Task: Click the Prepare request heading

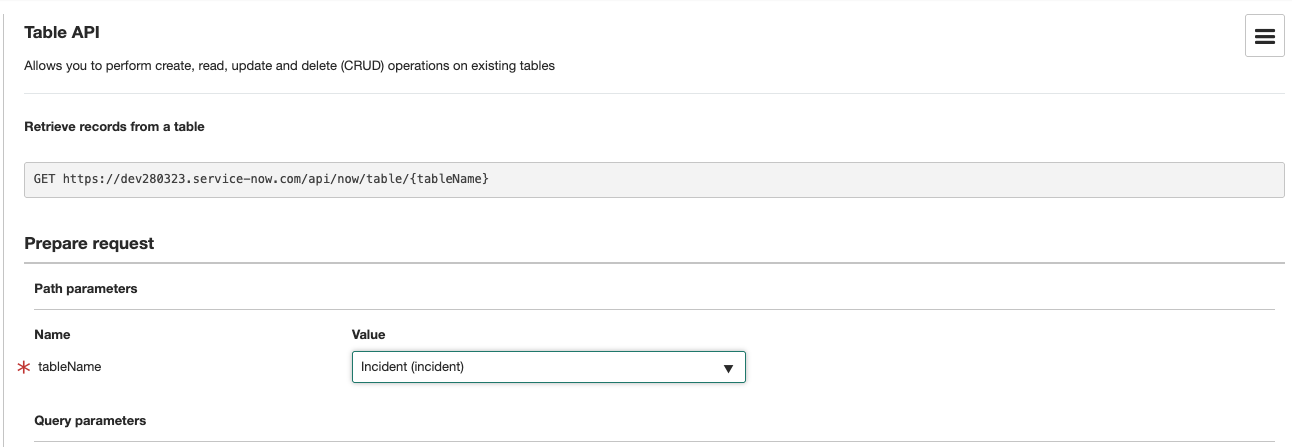Action: (89, 243)
